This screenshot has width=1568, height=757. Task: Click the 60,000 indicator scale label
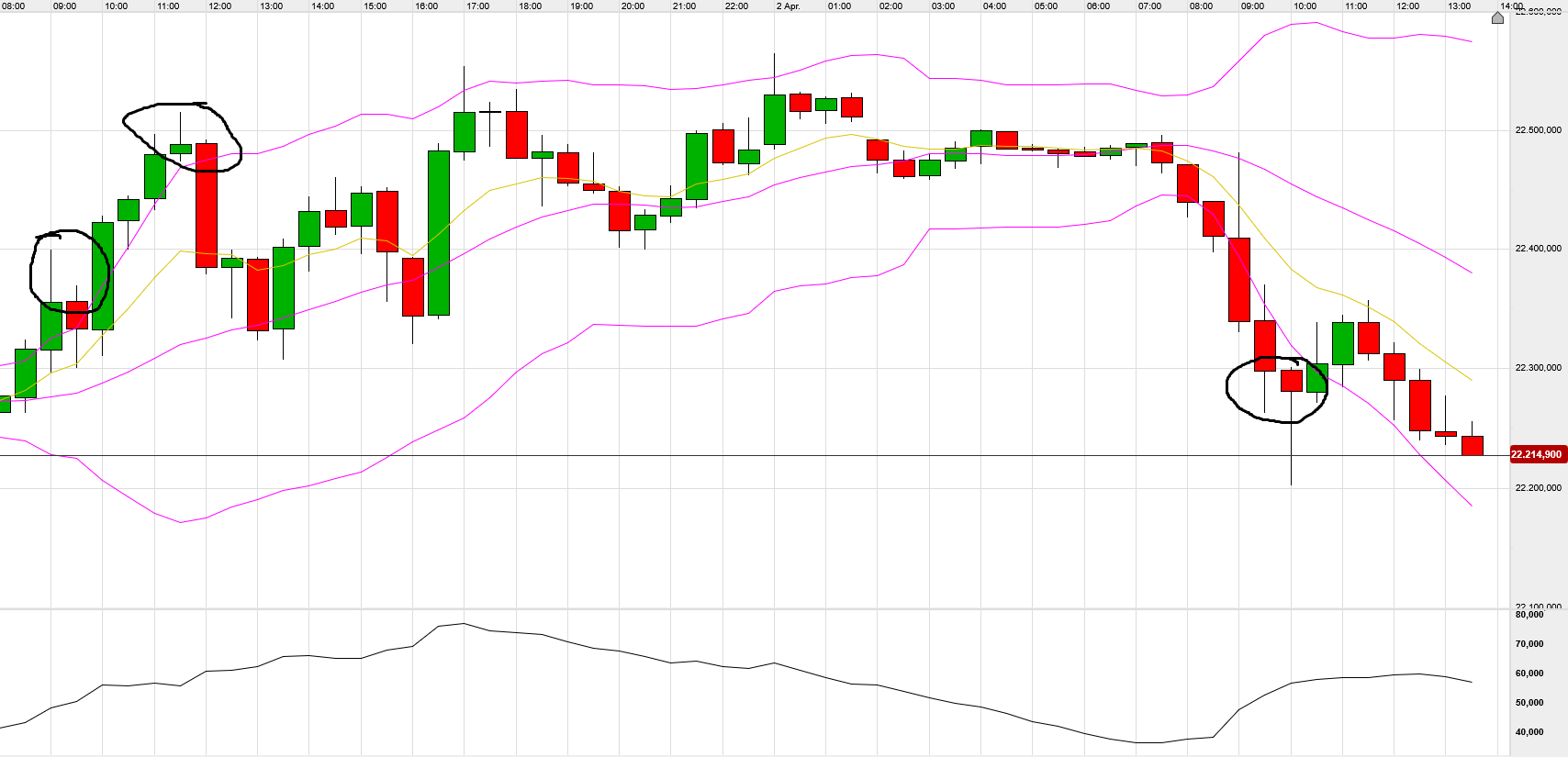coord(1529,674)
